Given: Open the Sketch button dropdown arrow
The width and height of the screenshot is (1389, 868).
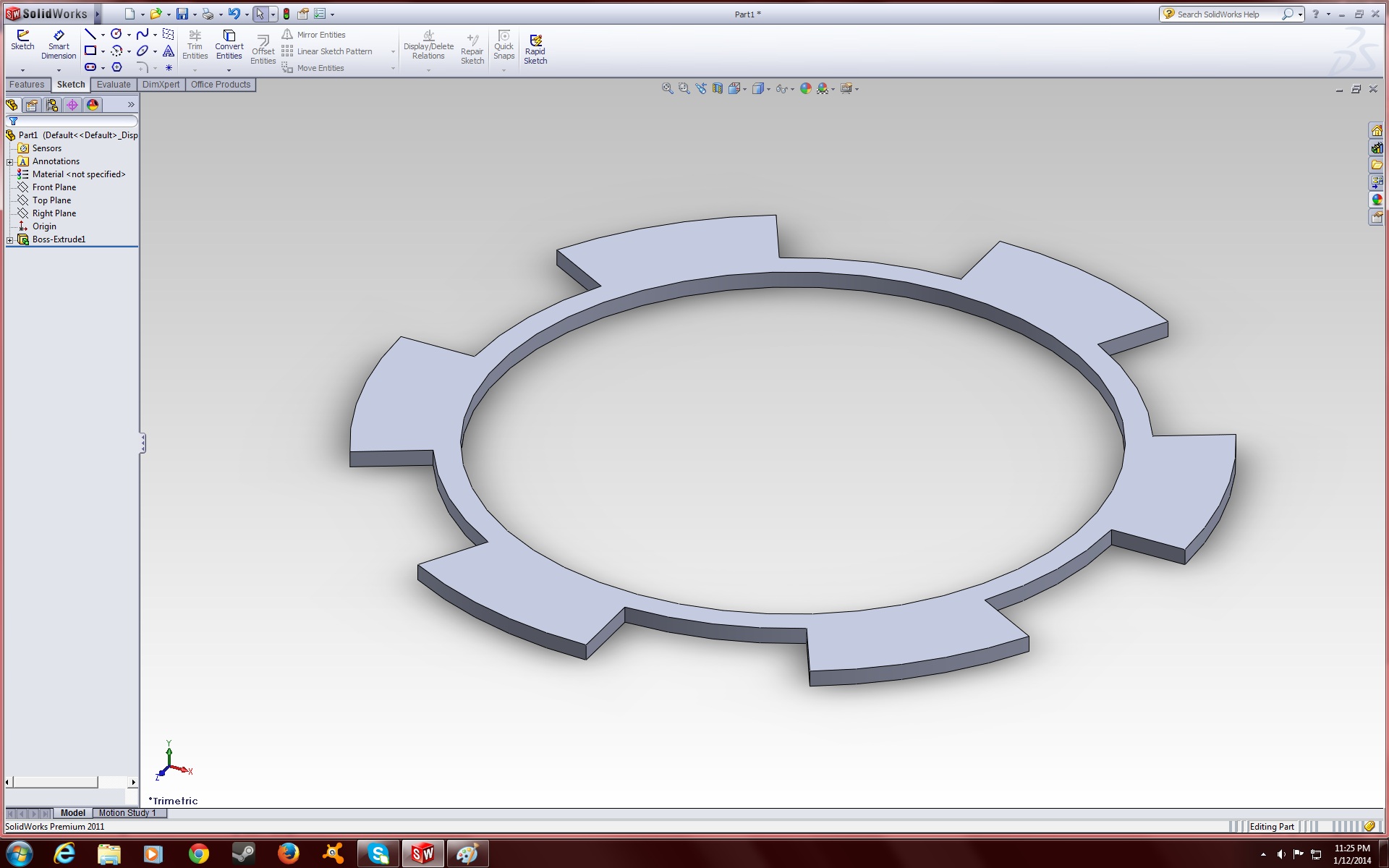Looking at the screenshot, I should pyautogui.click(x=22, y=70).
